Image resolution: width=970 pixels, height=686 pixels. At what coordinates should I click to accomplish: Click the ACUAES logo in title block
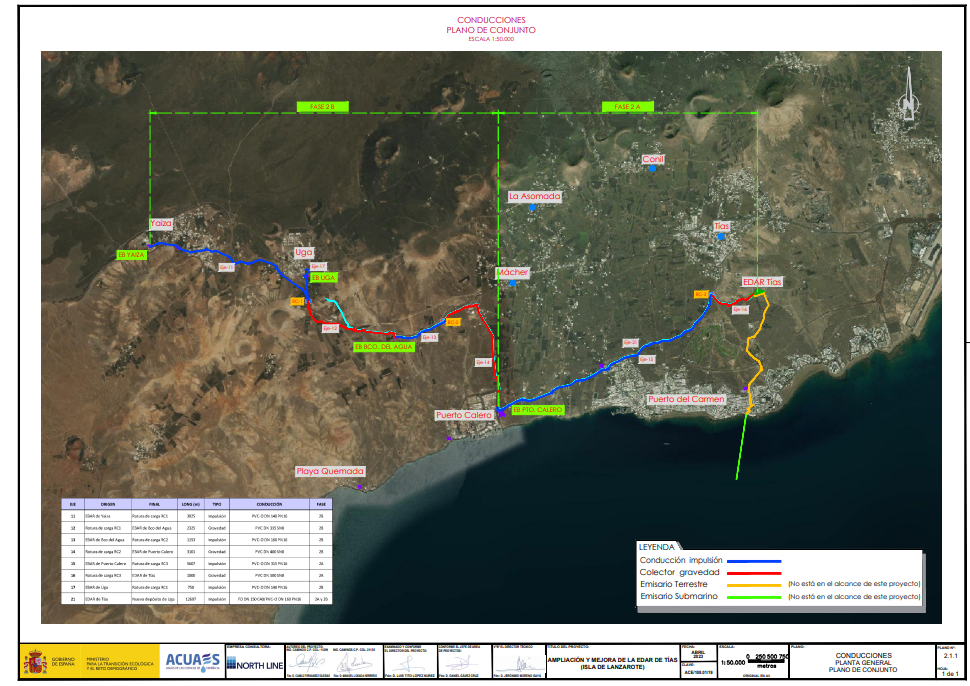(192, 660)
